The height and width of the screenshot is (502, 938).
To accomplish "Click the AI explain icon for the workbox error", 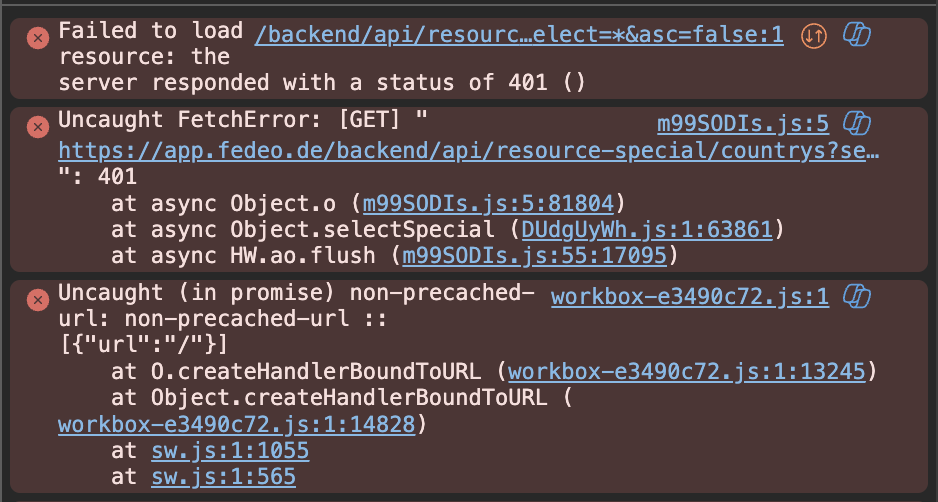I will point(857,296).
